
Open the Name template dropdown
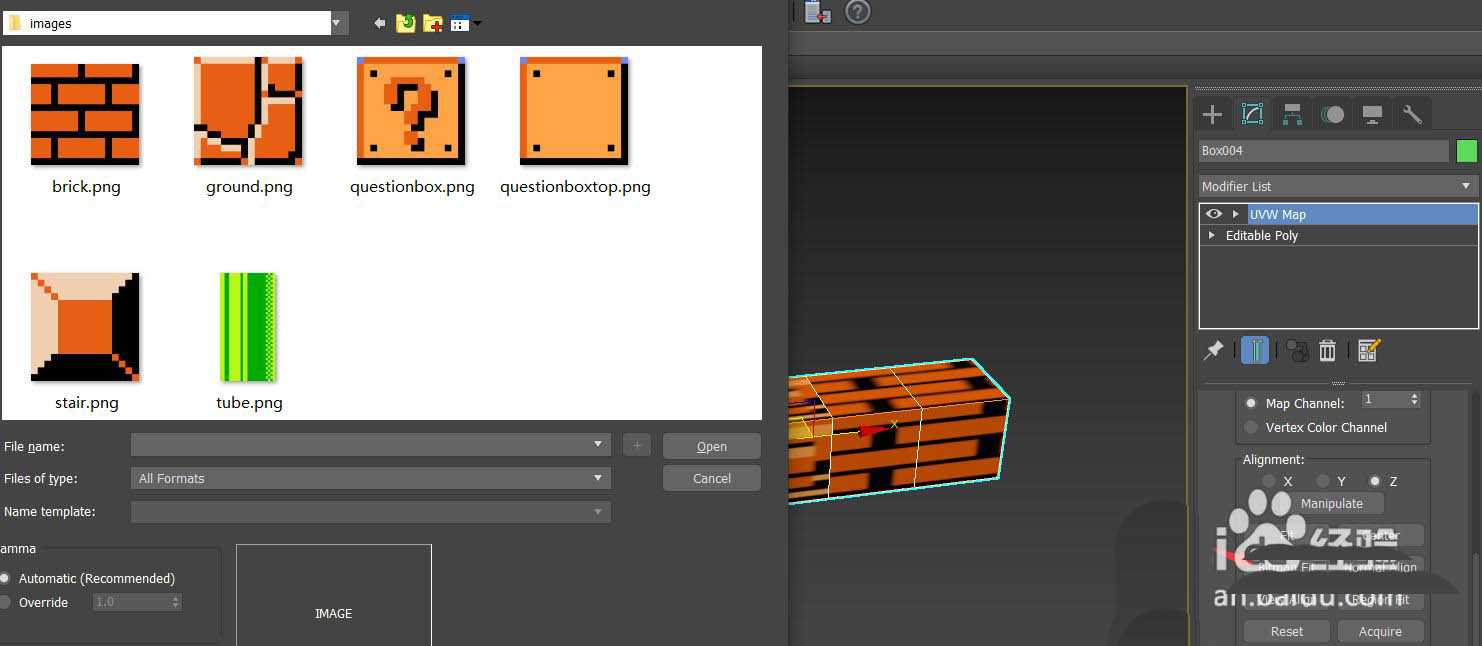click(x=598, y=511)
